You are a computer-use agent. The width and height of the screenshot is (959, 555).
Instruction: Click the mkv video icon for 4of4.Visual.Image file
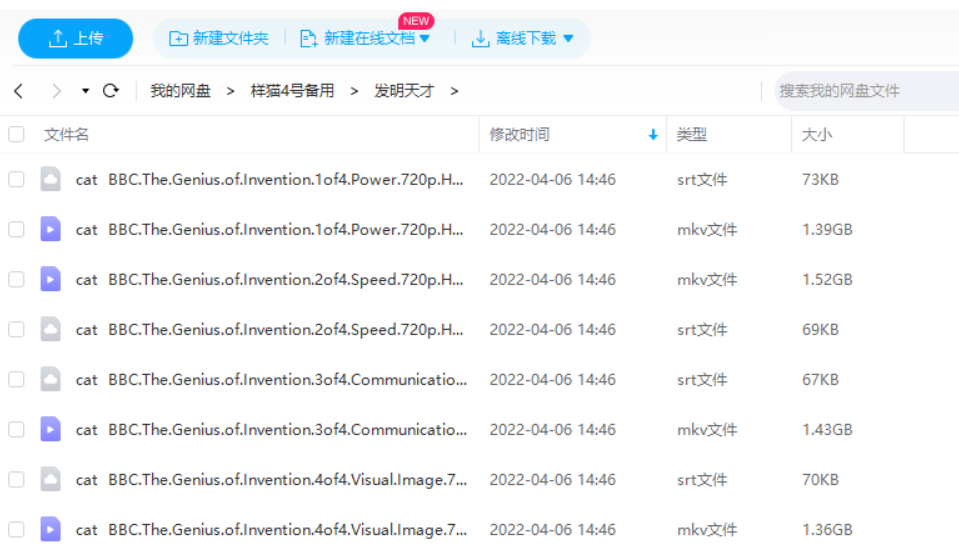(x=50, y=529)
